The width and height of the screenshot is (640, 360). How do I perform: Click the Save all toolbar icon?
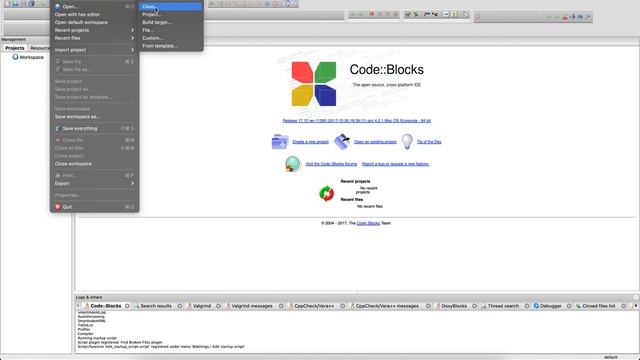point(31,4)
